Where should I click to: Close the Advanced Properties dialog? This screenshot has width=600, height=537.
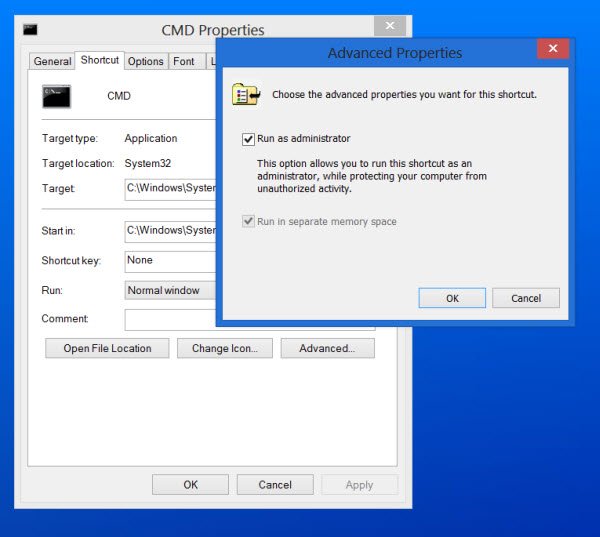[553, 48]
